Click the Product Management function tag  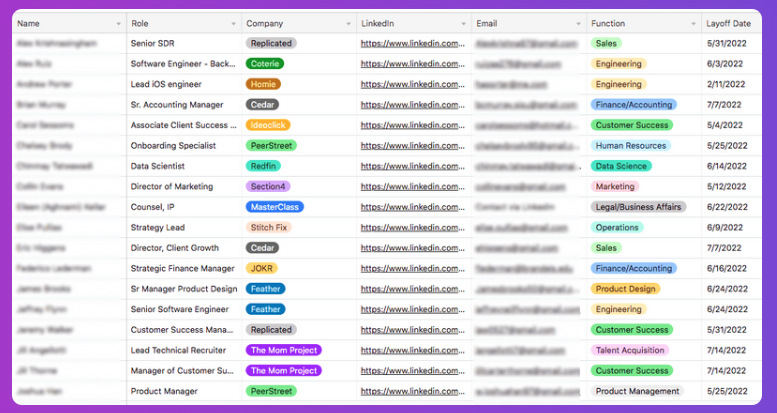pos(637,391)
